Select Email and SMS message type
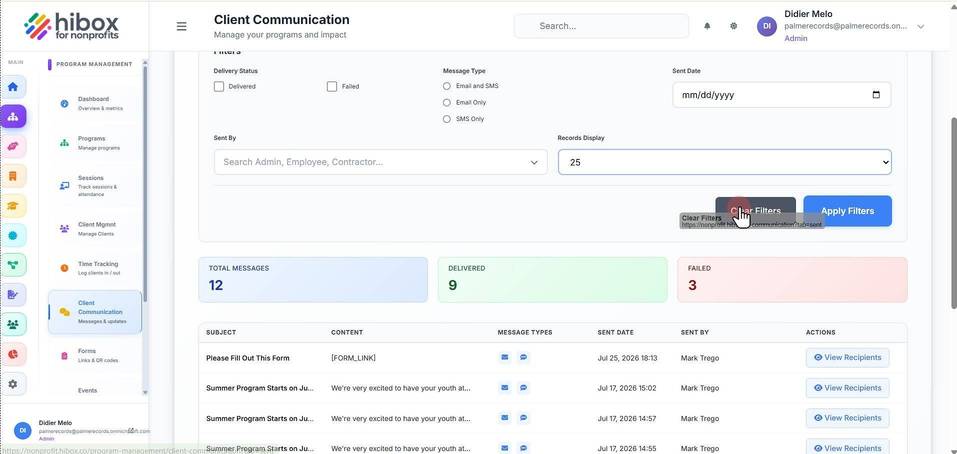The width and height of the screenshot is (957, 454). [447, 86]
